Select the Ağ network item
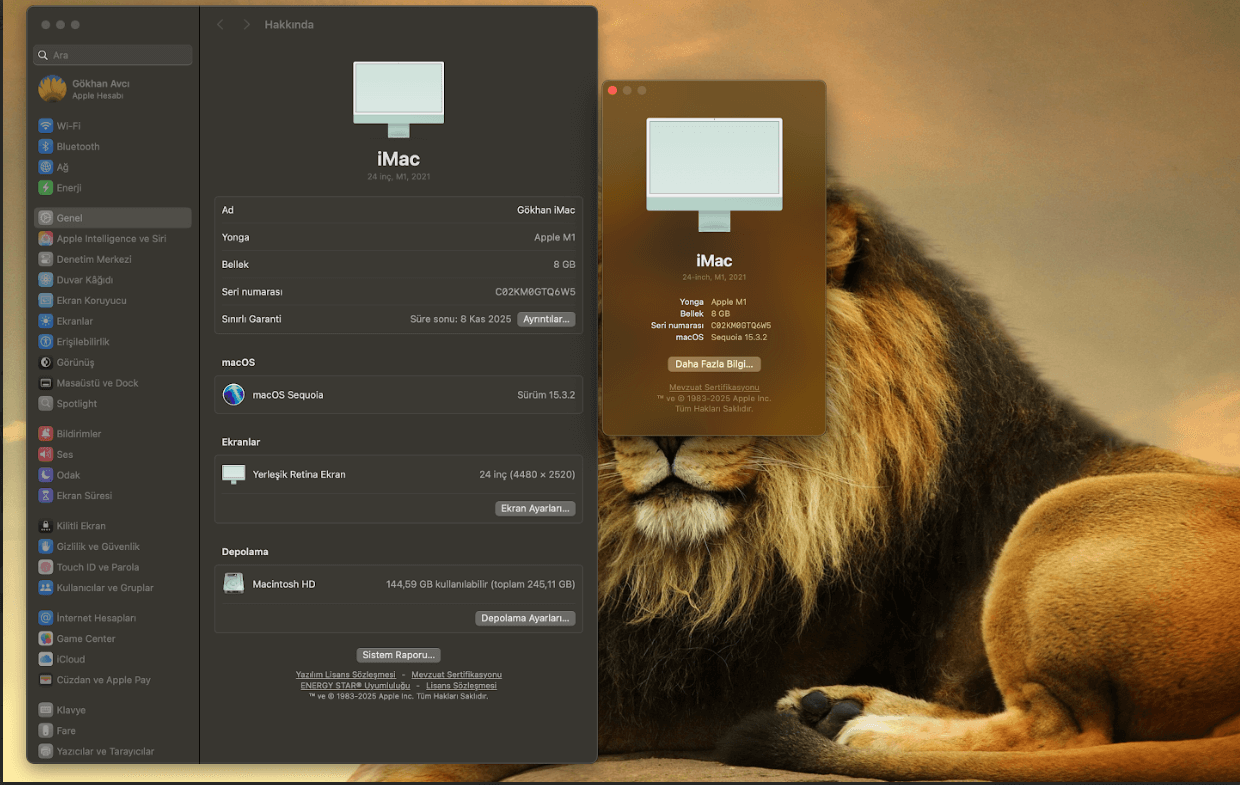 pyautogui.click(x=113, y=167)
